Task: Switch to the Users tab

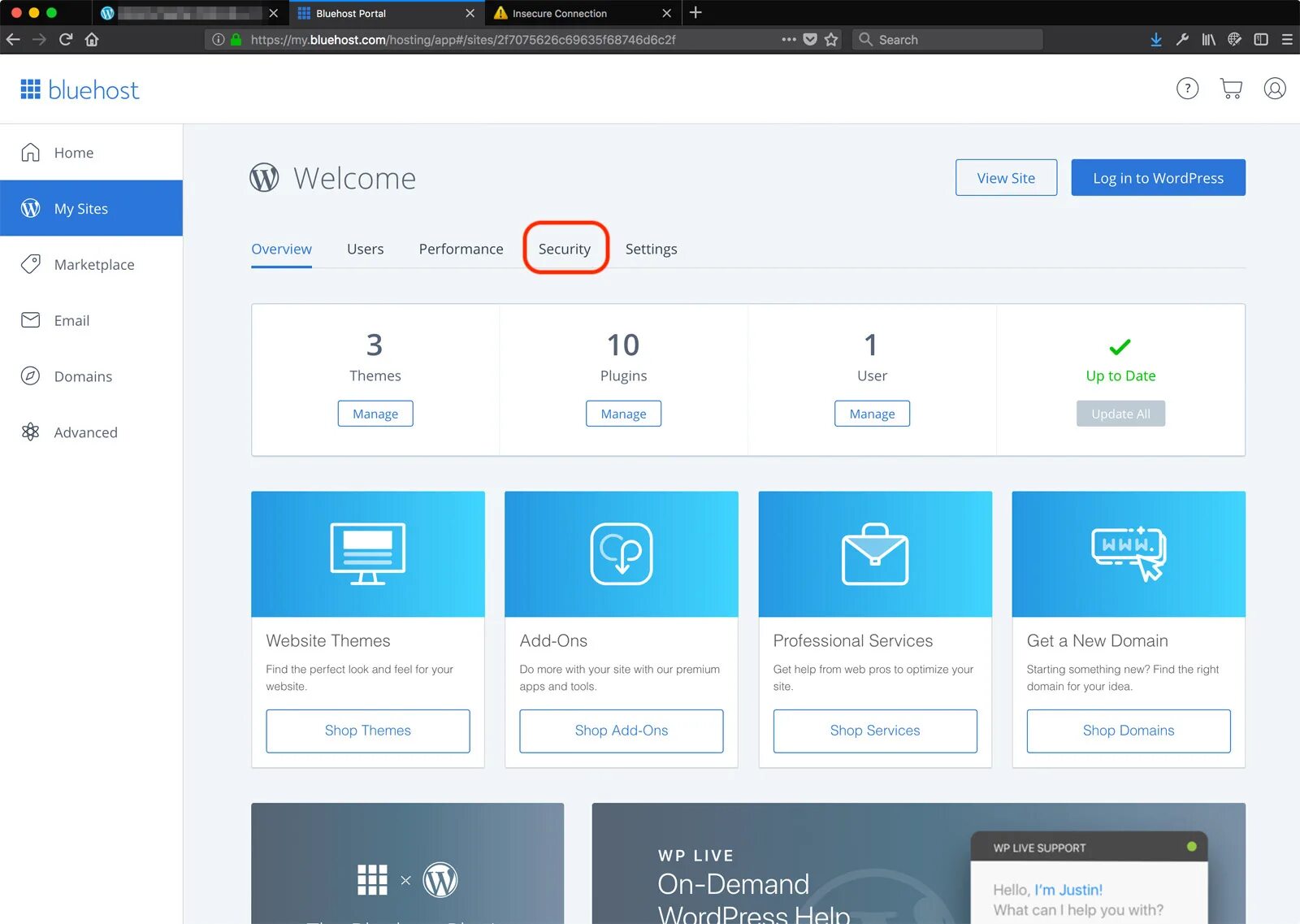Action: coord(365,249)
